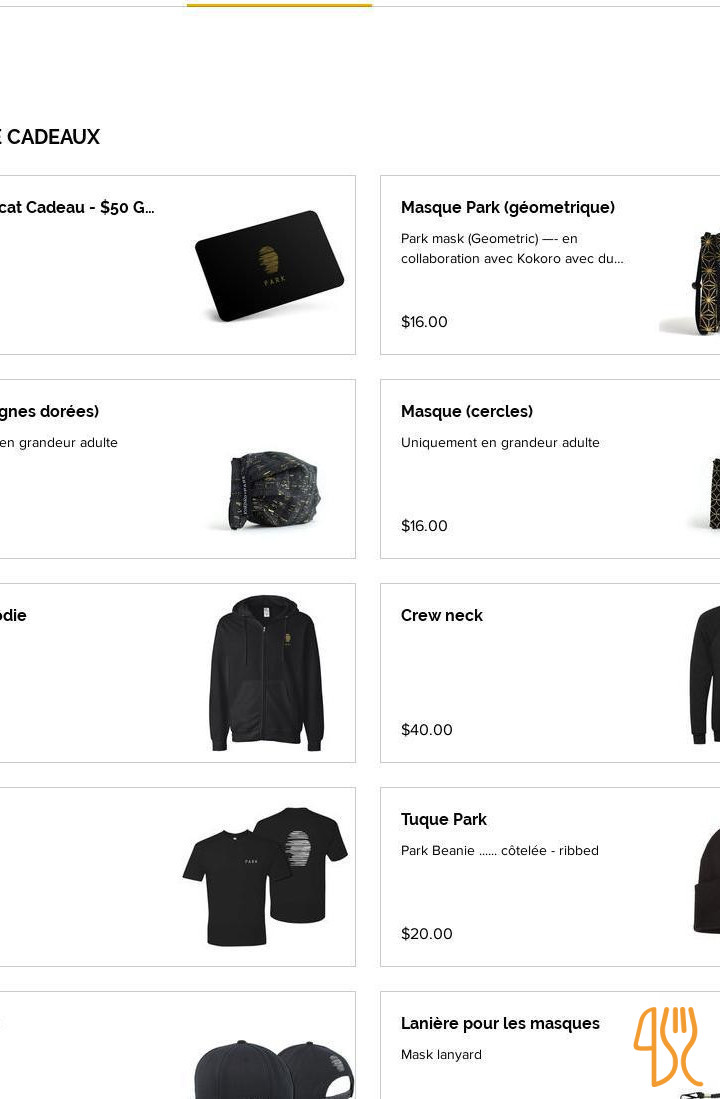720x1099 pixels.
Task: Open the black Park gift card image
Action: click(x=269, y=265)
